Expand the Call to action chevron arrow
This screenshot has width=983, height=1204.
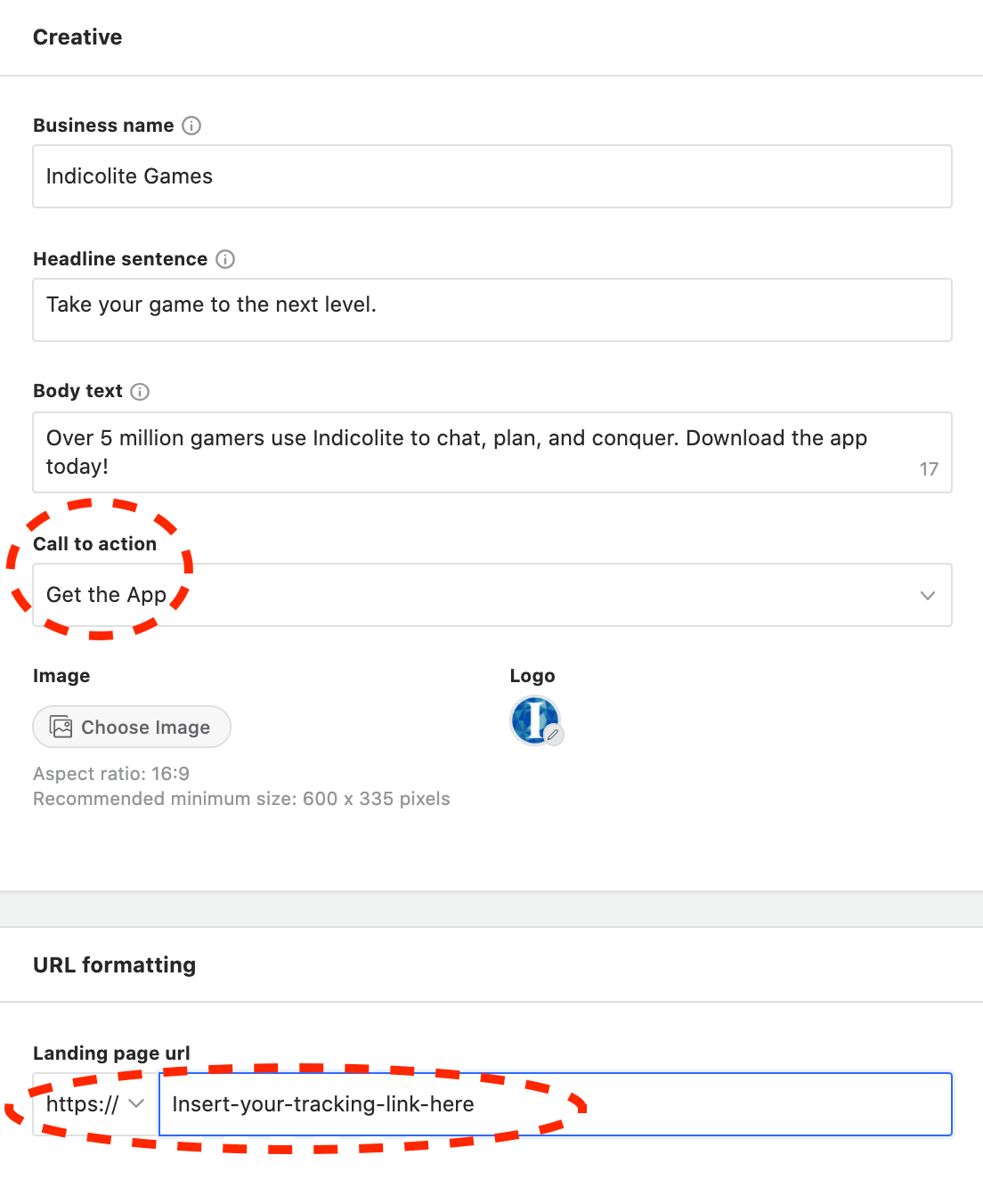click(927, 595)
